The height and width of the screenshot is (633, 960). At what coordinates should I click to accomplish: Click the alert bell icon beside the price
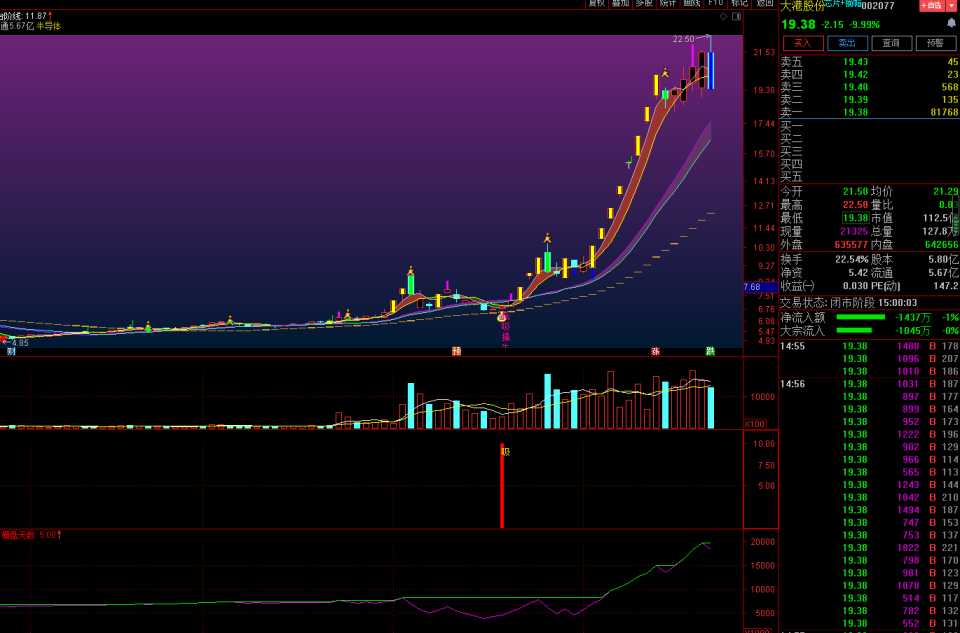pos(951,23)
